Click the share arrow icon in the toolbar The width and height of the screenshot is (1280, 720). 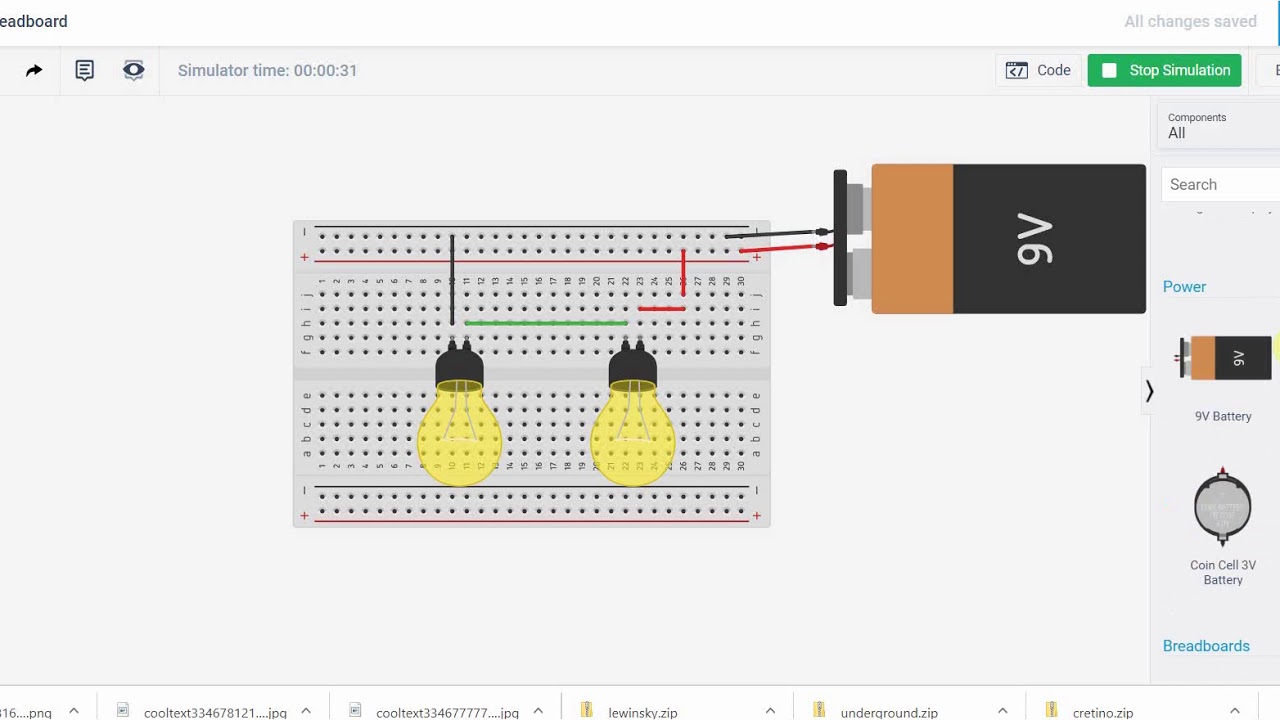[34, 70]
